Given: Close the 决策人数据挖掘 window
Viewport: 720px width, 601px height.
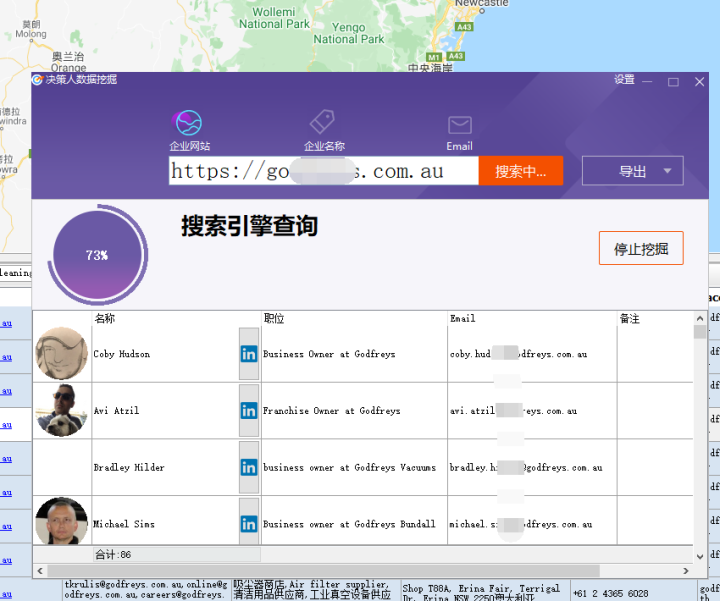Looking at the screenshot, I should point(699,82).
